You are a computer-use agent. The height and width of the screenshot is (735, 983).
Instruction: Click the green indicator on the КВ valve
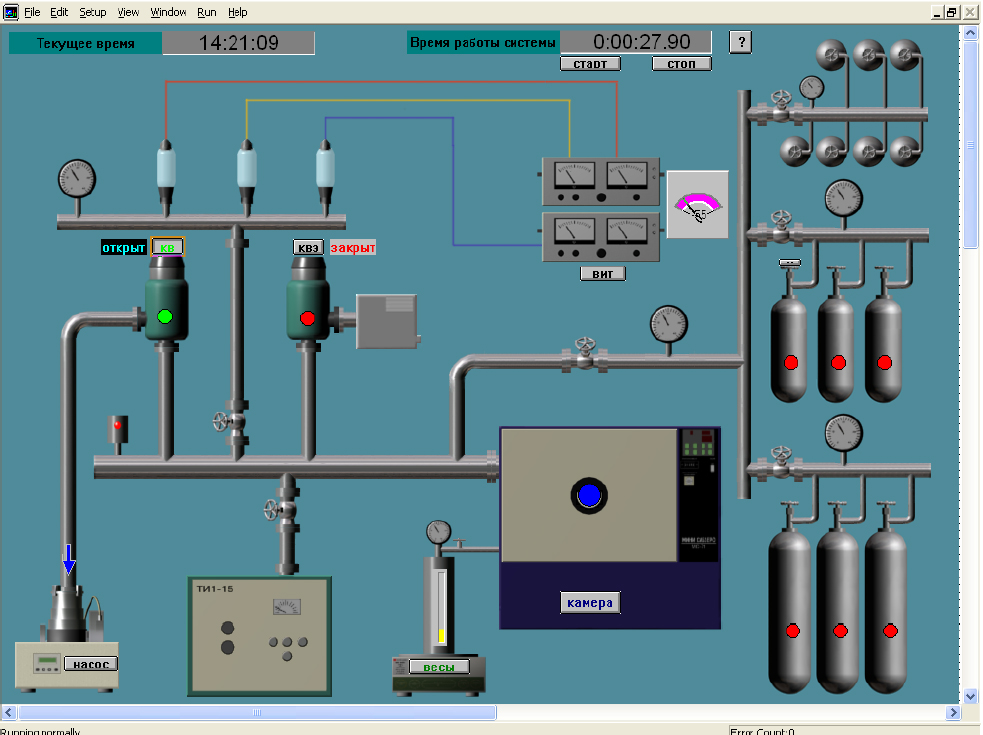coord(165,315)
